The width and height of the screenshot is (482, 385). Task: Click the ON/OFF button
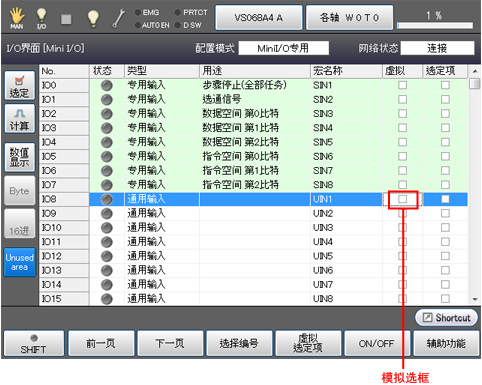(x=377, y=343)
